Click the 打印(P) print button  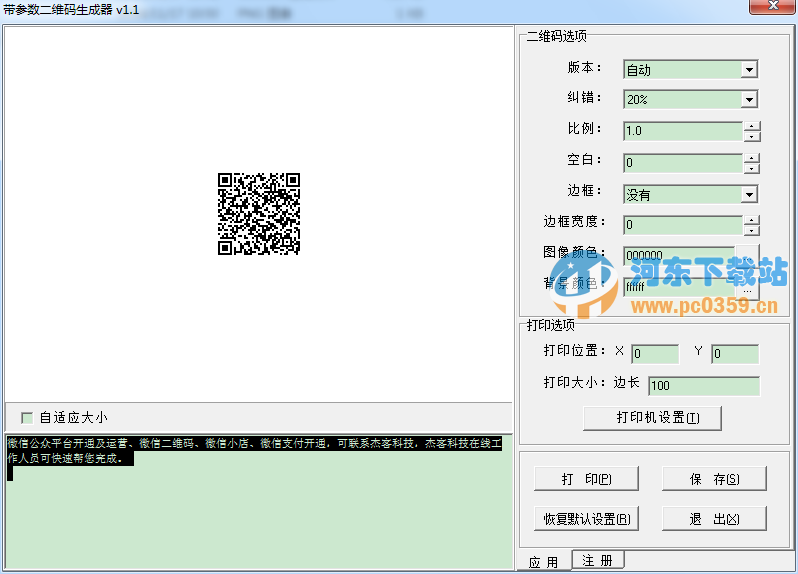click(x=586, y=479)
